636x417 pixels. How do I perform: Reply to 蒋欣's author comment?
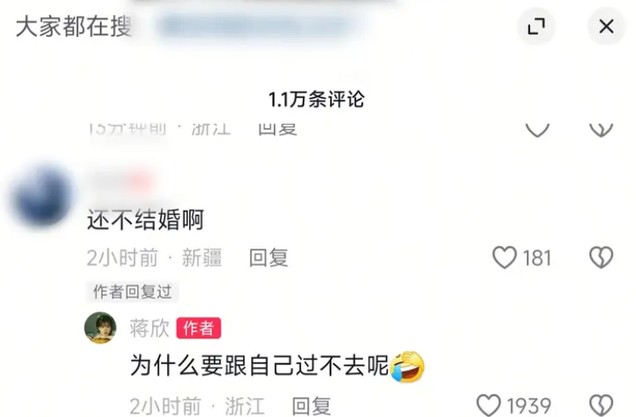[x=311, y=406]
